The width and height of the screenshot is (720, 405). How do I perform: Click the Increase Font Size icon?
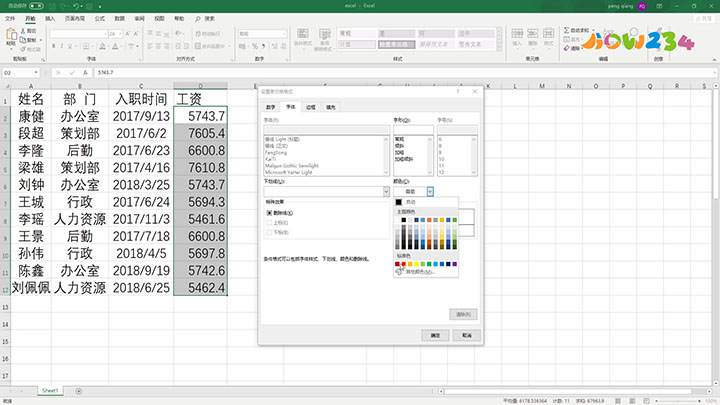pos(128,34)
